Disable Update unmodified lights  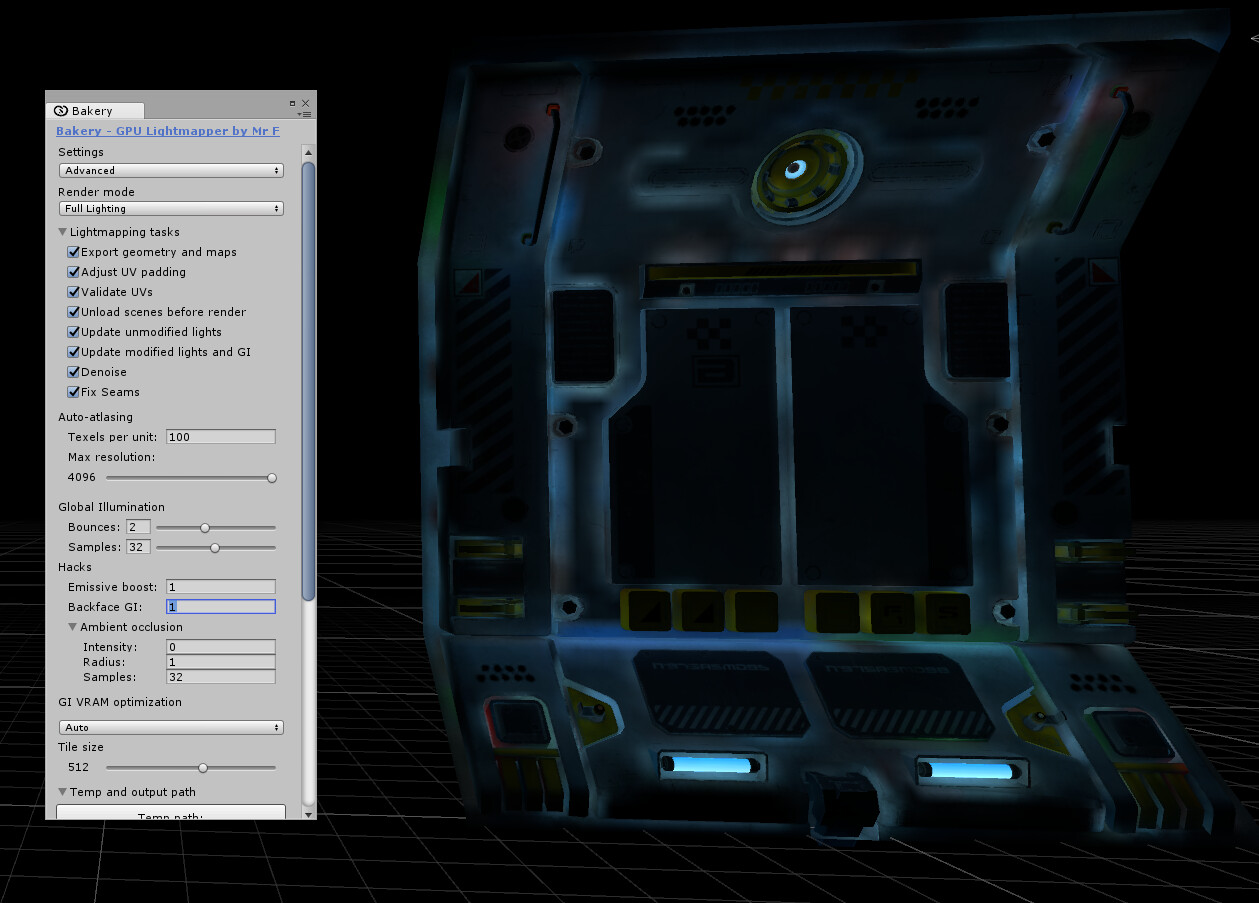pyautogui.click(x=73, y=332)
